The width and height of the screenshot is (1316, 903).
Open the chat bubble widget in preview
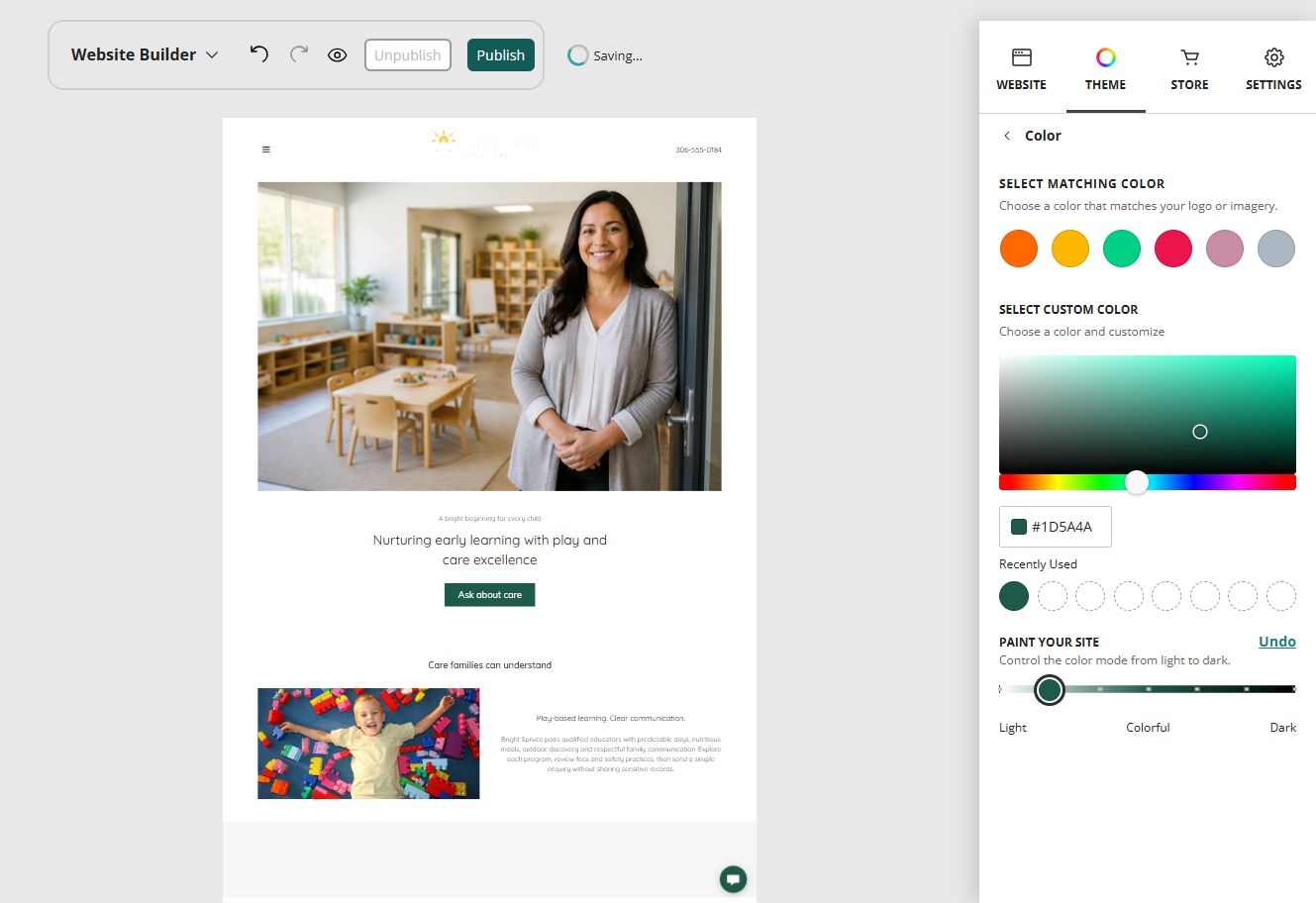click(733, 878)
